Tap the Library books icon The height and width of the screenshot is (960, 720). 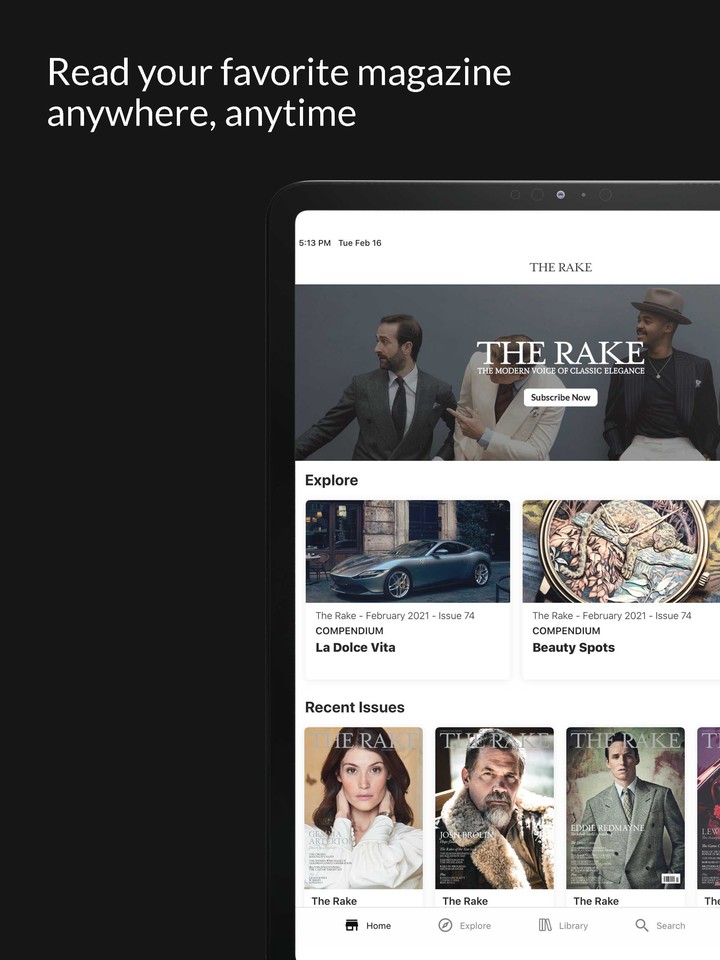545,925
